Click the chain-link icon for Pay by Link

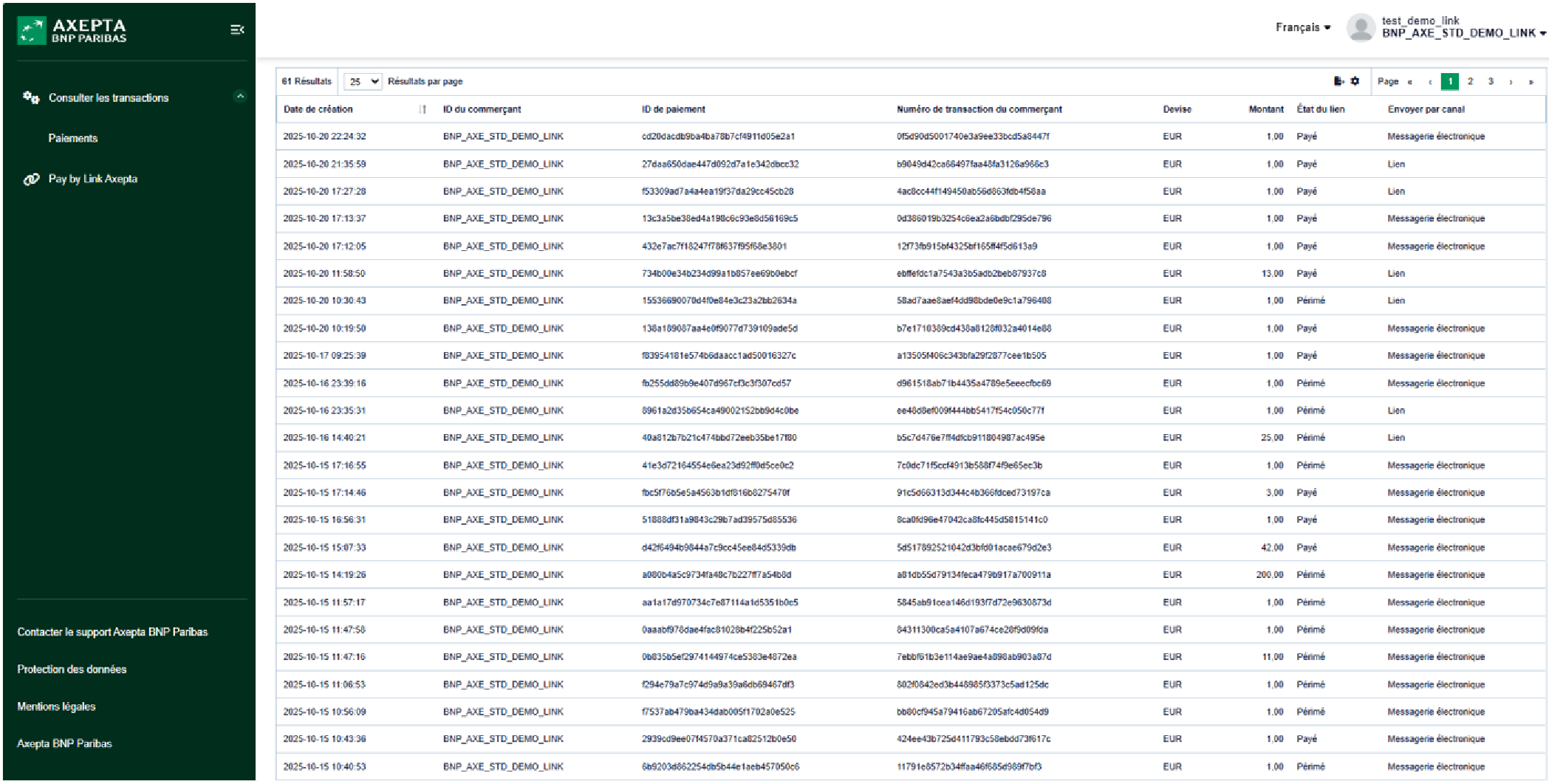click(31, 179)
